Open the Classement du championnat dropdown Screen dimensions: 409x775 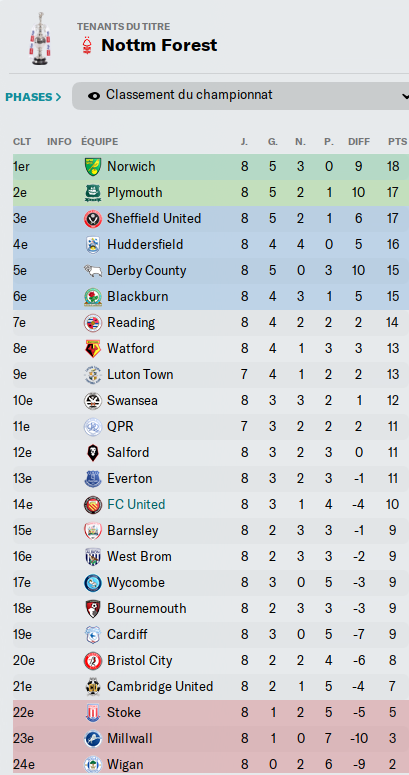click(240, 96)
